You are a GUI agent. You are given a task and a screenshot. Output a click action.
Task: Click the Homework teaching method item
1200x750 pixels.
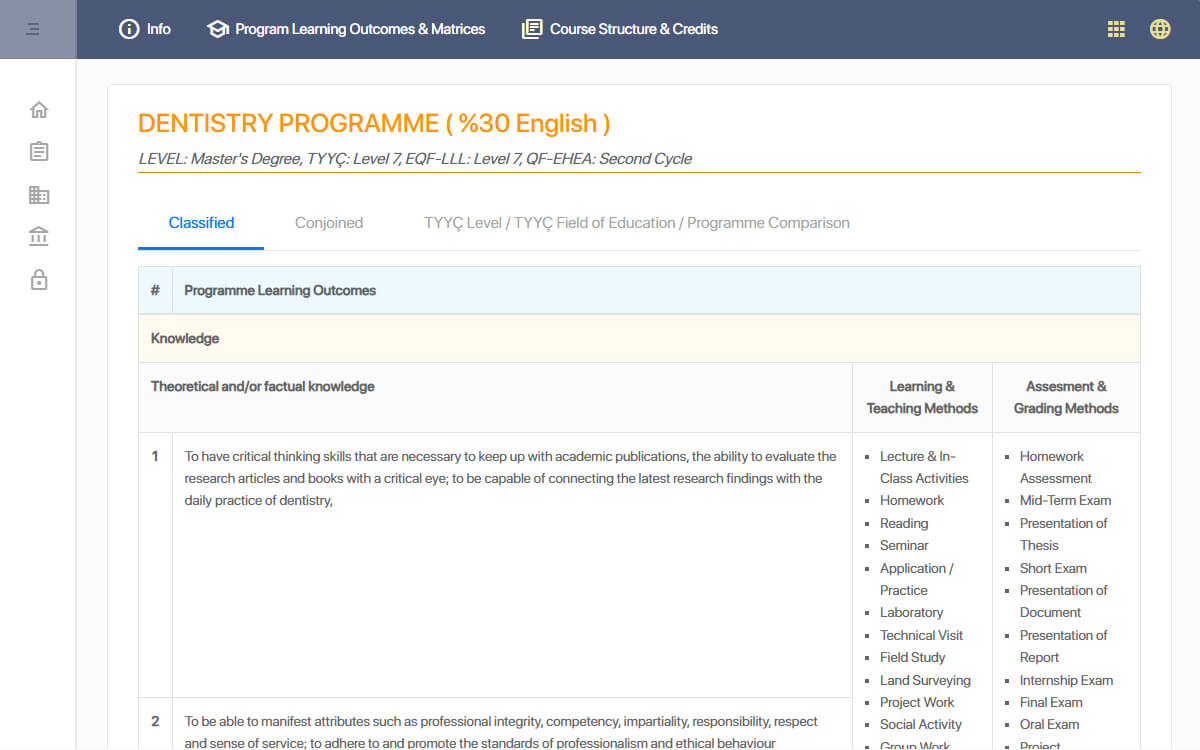[x=912, y=500]
